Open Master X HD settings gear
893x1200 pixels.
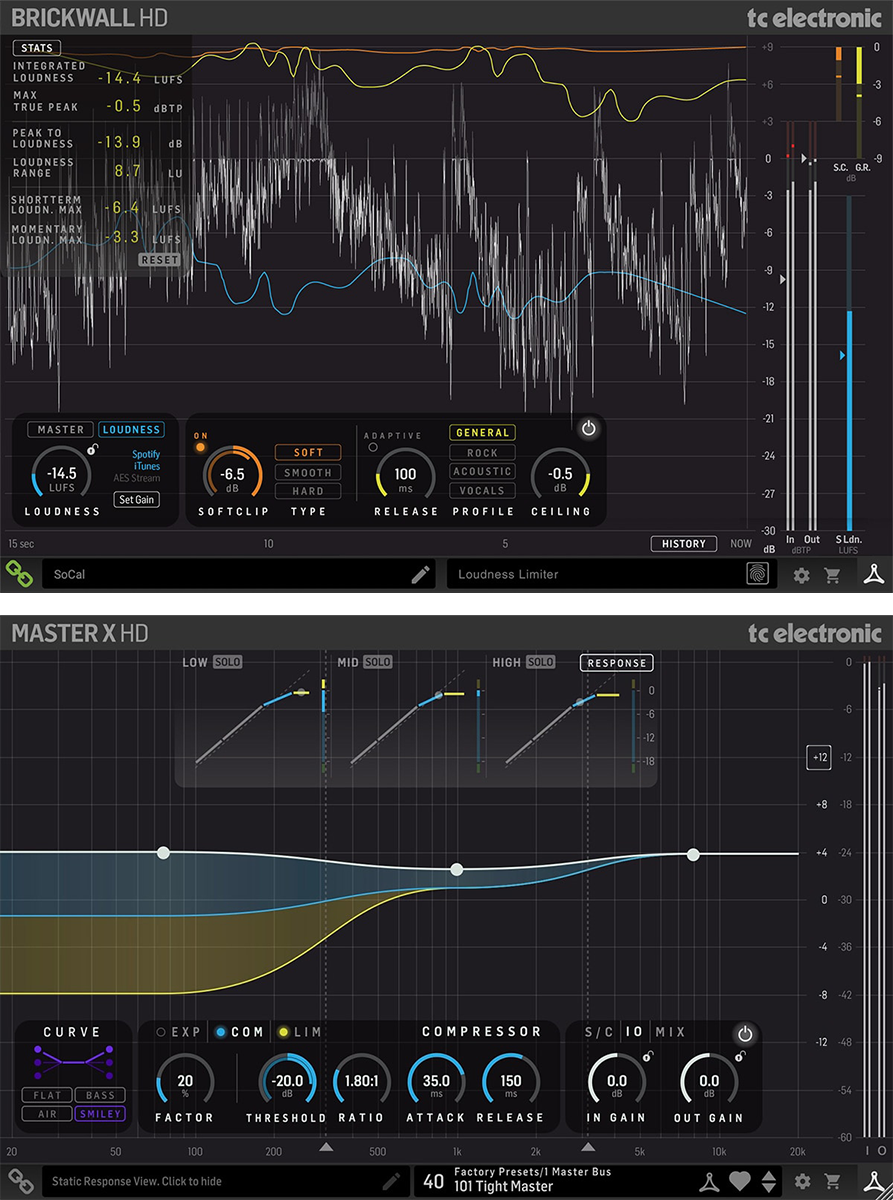tap(801, 1182)
